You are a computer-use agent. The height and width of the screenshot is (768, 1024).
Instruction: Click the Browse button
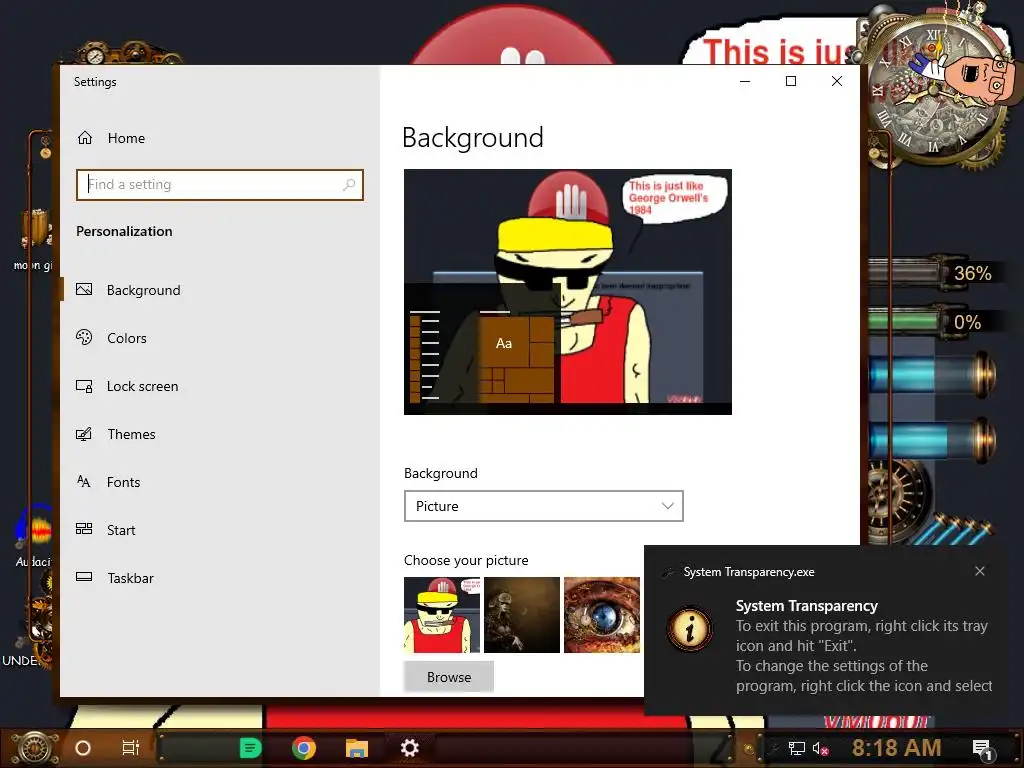coord(449,677)
